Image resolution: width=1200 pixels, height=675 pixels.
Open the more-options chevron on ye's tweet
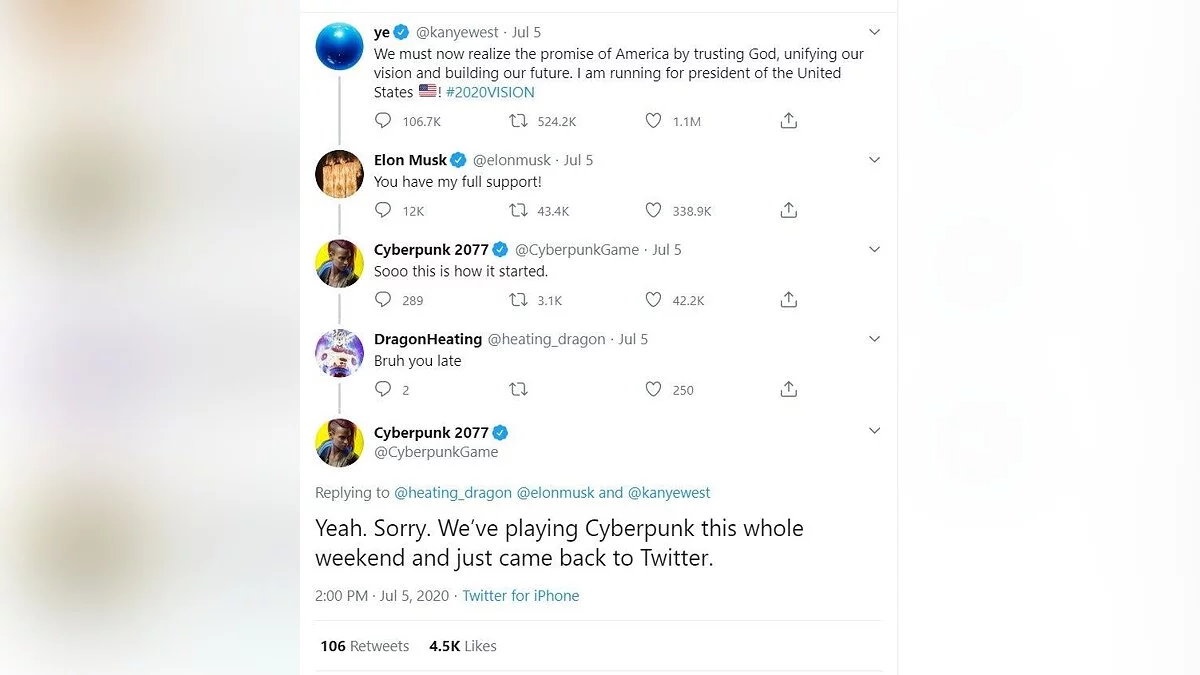click(x=874, y=32)
